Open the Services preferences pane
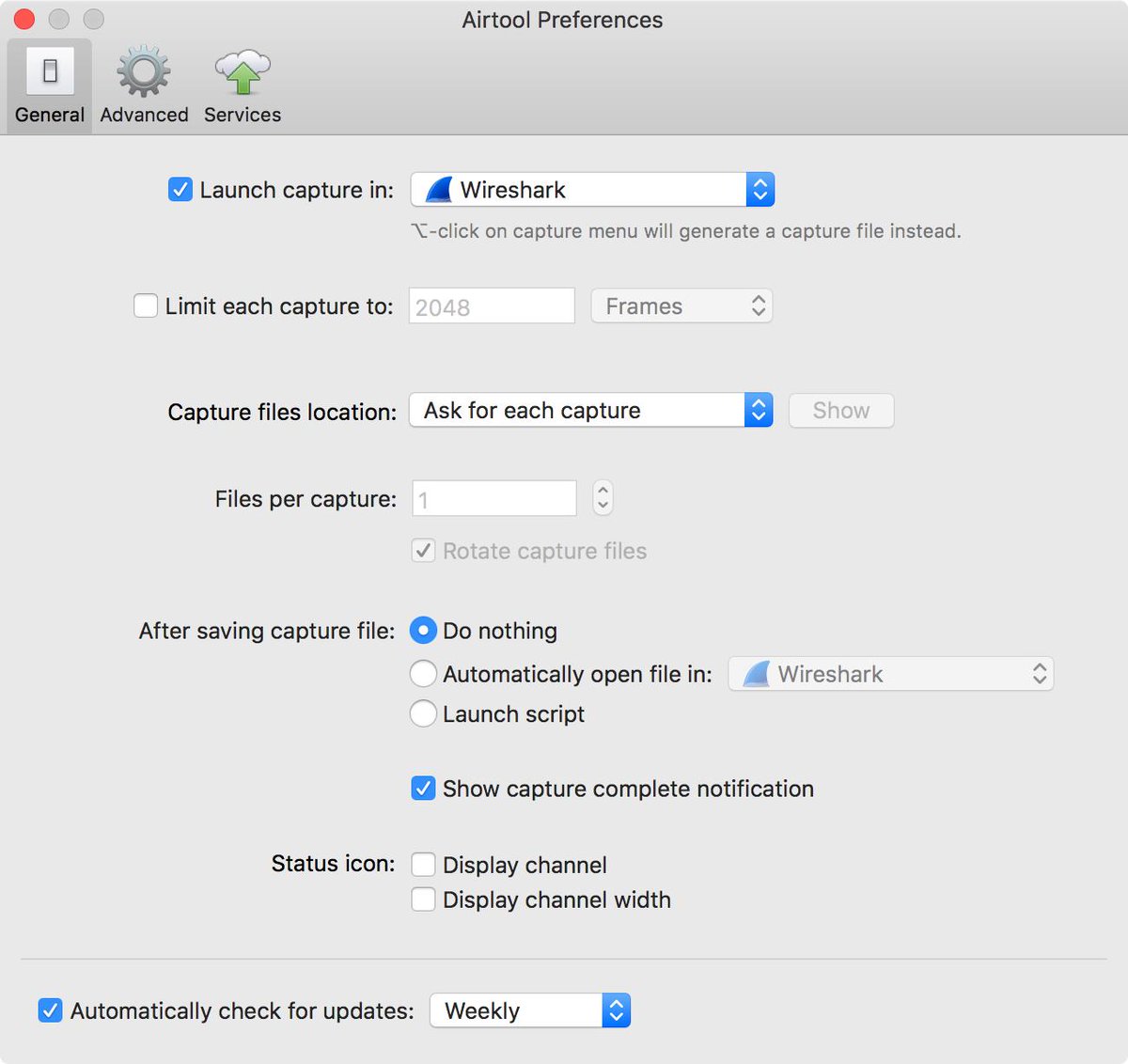1128x1064 pixels. 242,85
